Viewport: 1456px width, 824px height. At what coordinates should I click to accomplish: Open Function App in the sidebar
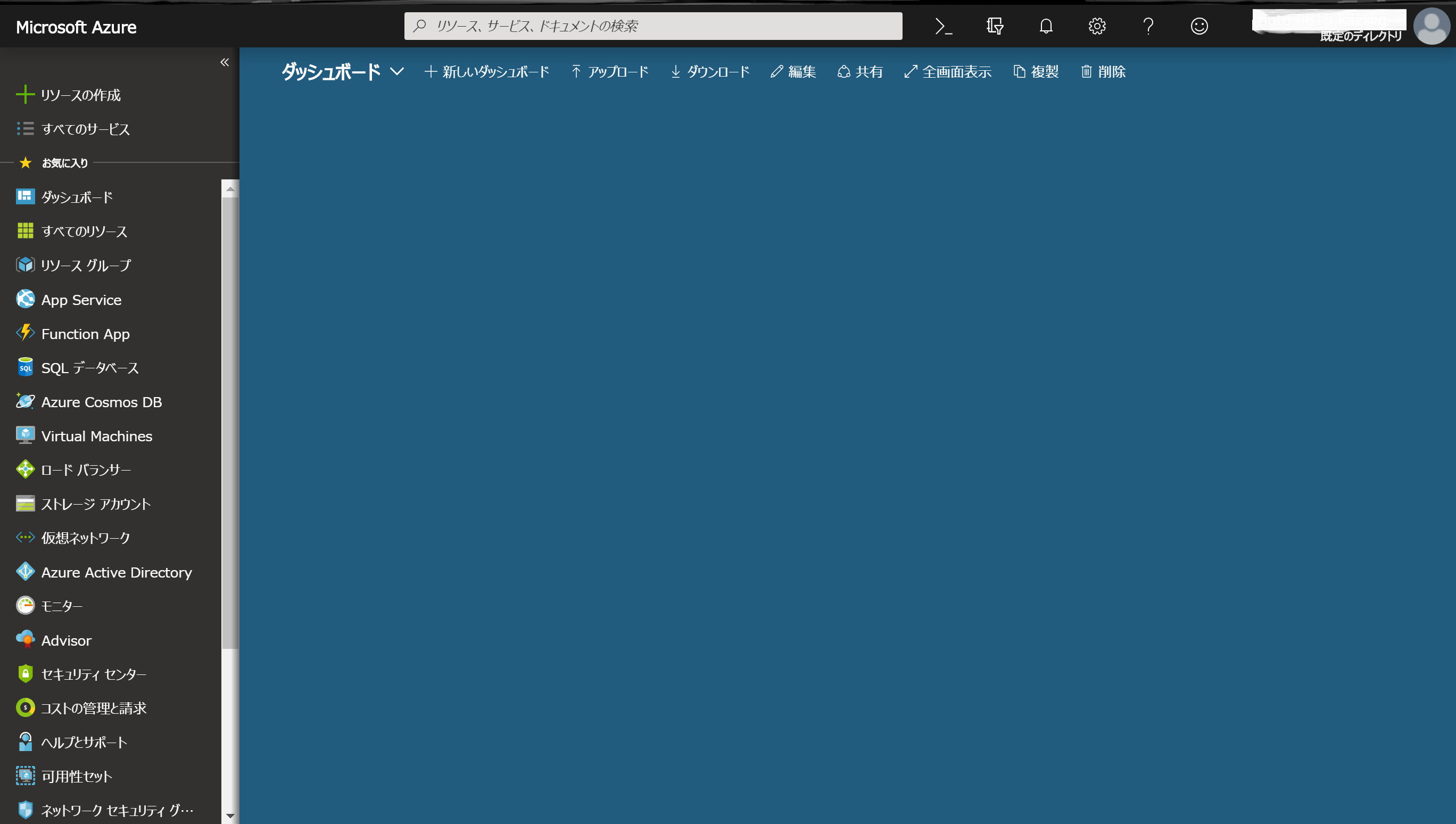(86, 334)
